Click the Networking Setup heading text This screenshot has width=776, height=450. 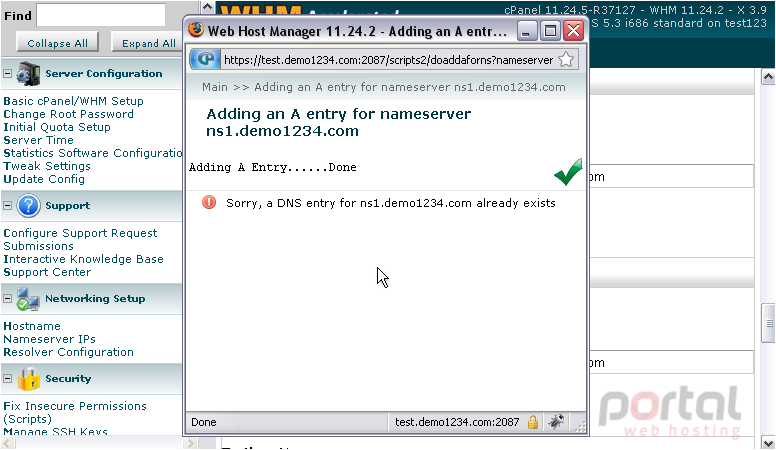(95, 299)
